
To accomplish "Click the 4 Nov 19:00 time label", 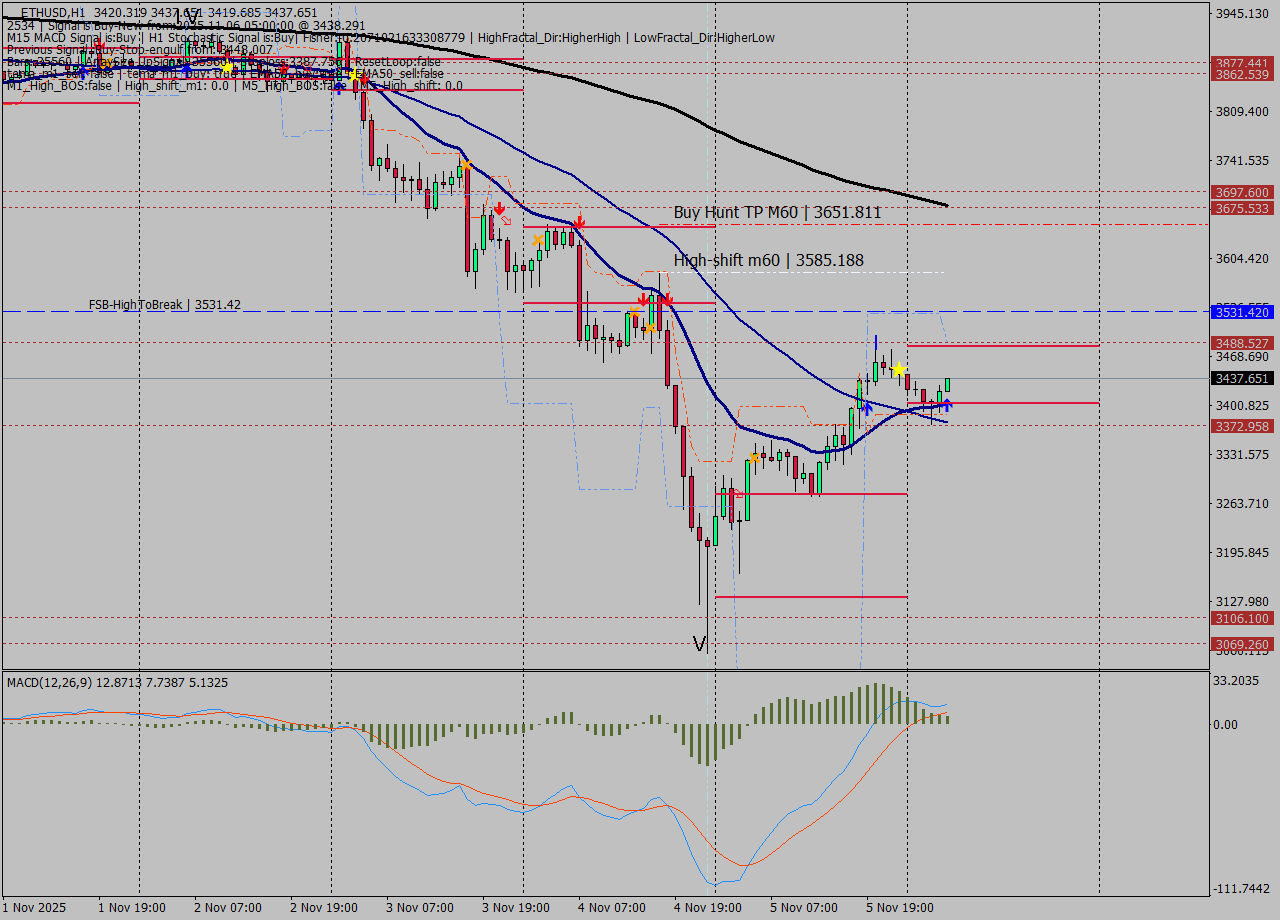I will (707, 908).
